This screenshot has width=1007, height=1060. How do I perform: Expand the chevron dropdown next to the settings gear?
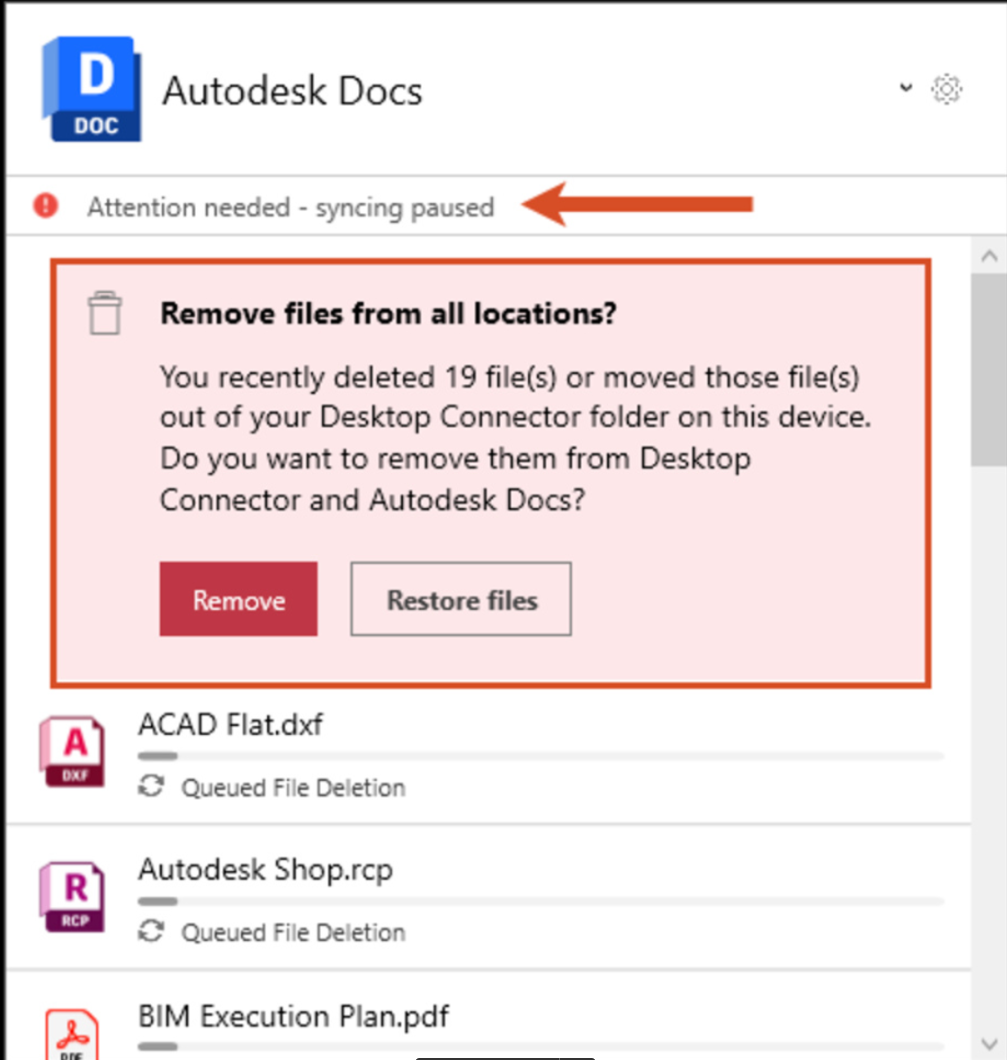pyautogui.click(x=905, y=89)
